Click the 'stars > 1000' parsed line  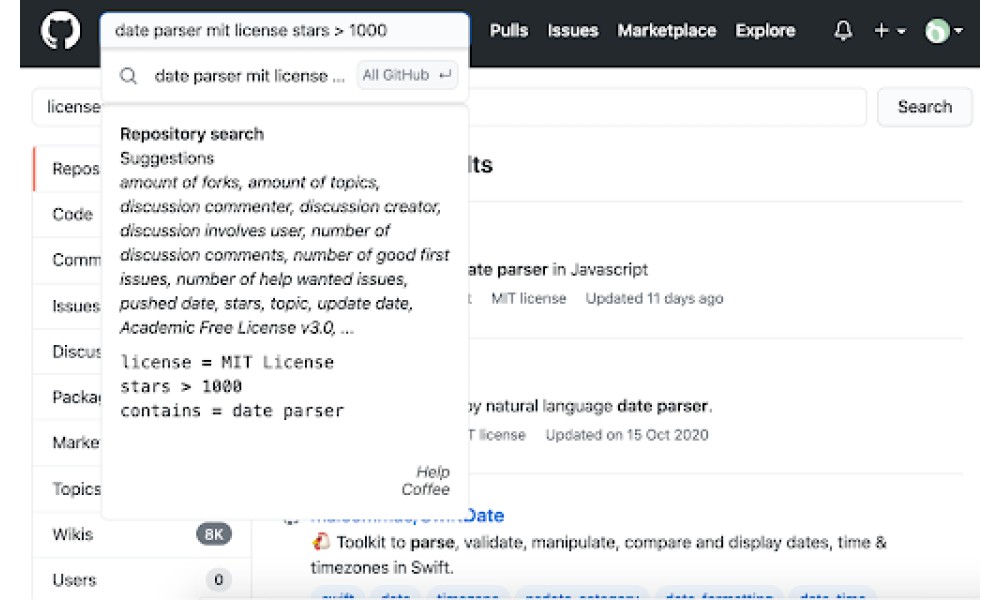181,386
